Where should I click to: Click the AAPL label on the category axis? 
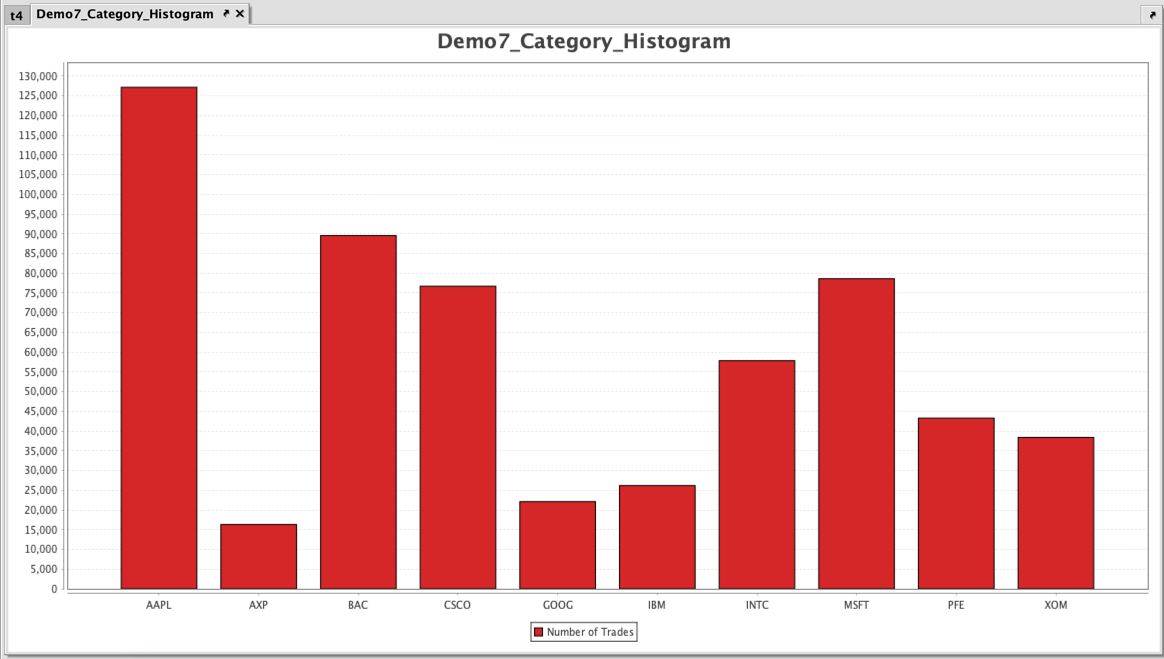(x=159, y=605)
